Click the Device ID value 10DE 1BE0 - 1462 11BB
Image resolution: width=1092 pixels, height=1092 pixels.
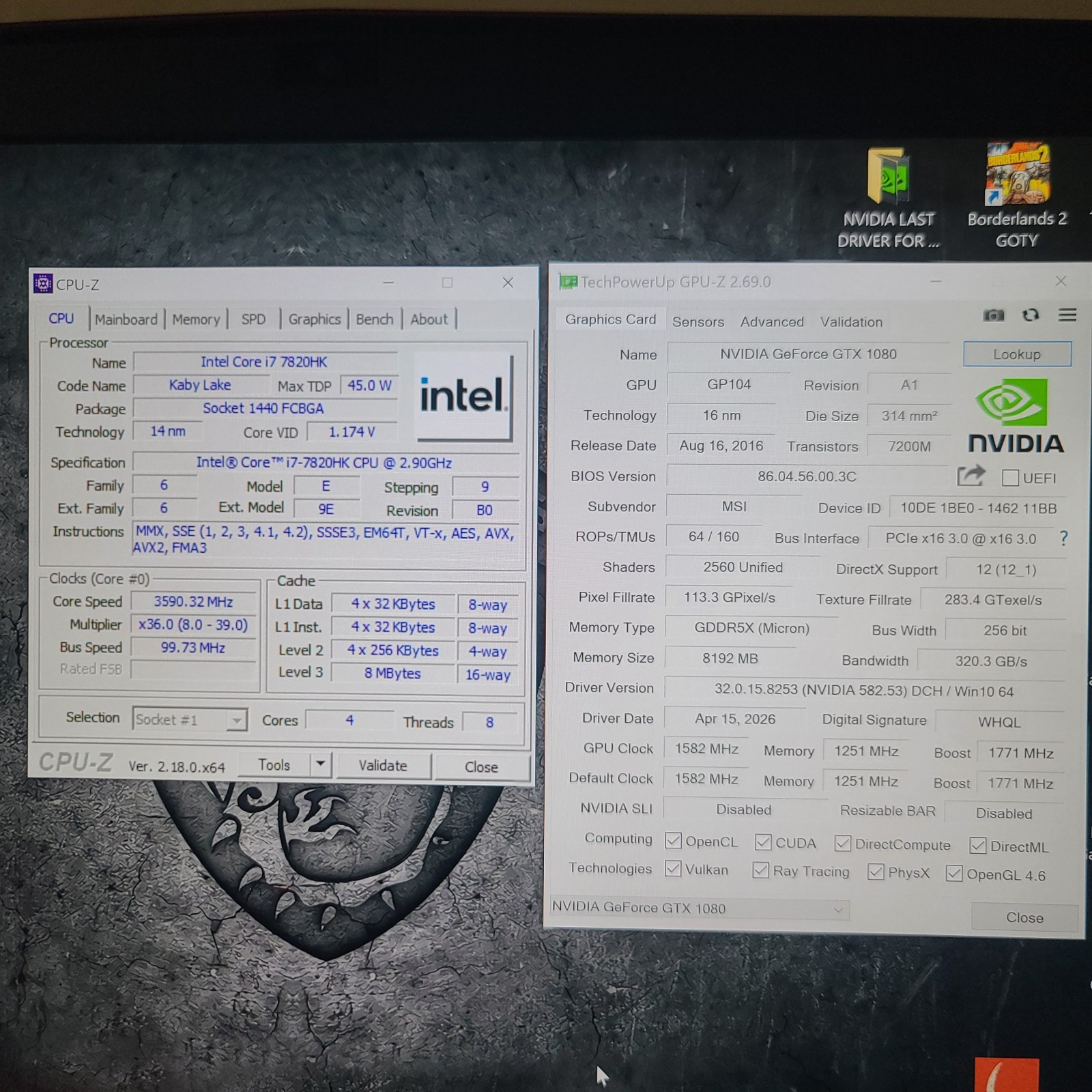click(x=978, y=508)
